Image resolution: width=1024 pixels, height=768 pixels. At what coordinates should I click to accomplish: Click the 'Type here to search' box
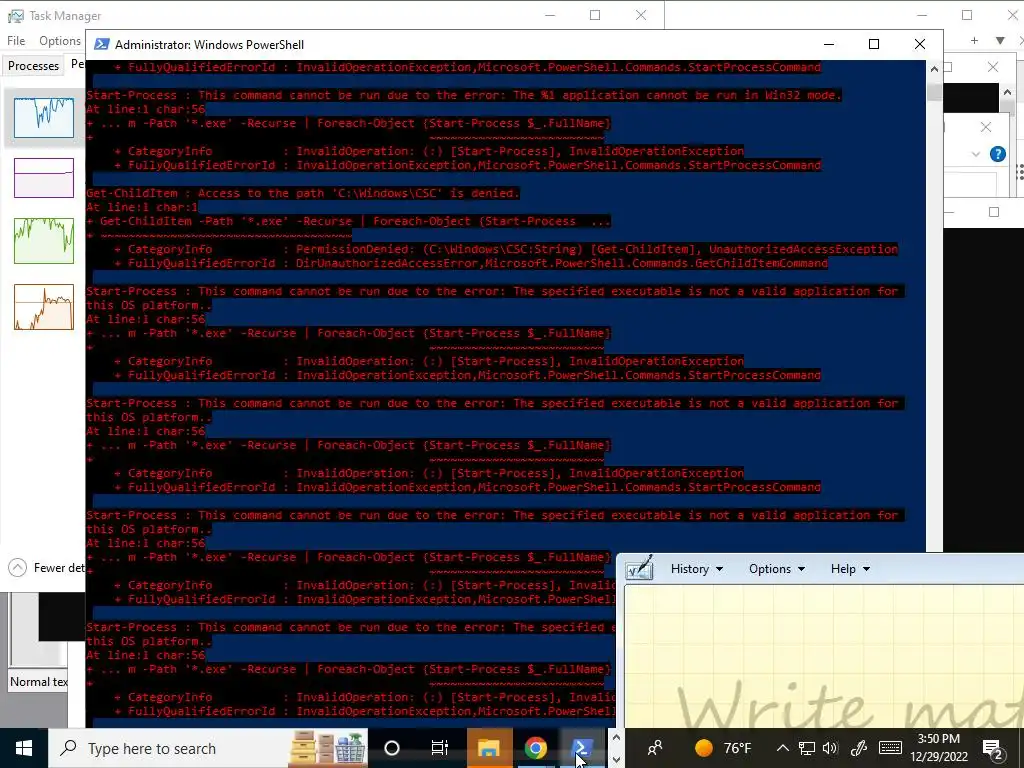click(170, 748)
